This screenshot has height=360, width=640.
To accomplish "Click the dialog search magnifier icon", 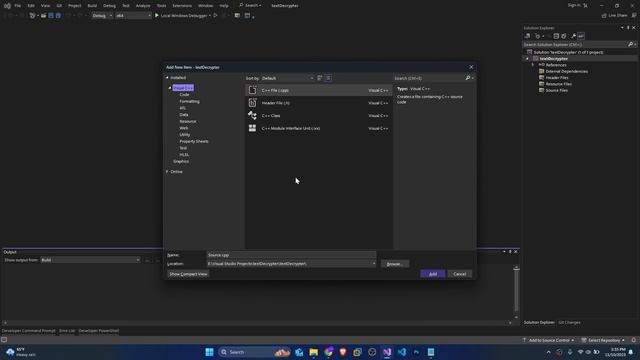I will [468, 78].
